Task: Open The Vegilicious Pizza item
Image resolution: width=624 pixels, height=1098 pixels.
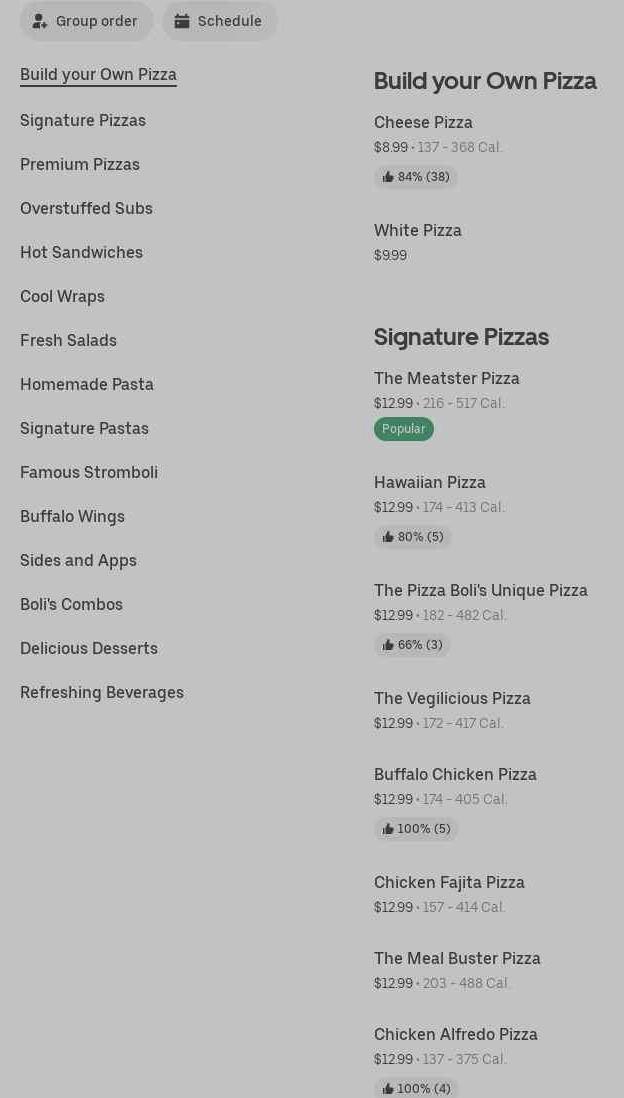Action: 452,698
